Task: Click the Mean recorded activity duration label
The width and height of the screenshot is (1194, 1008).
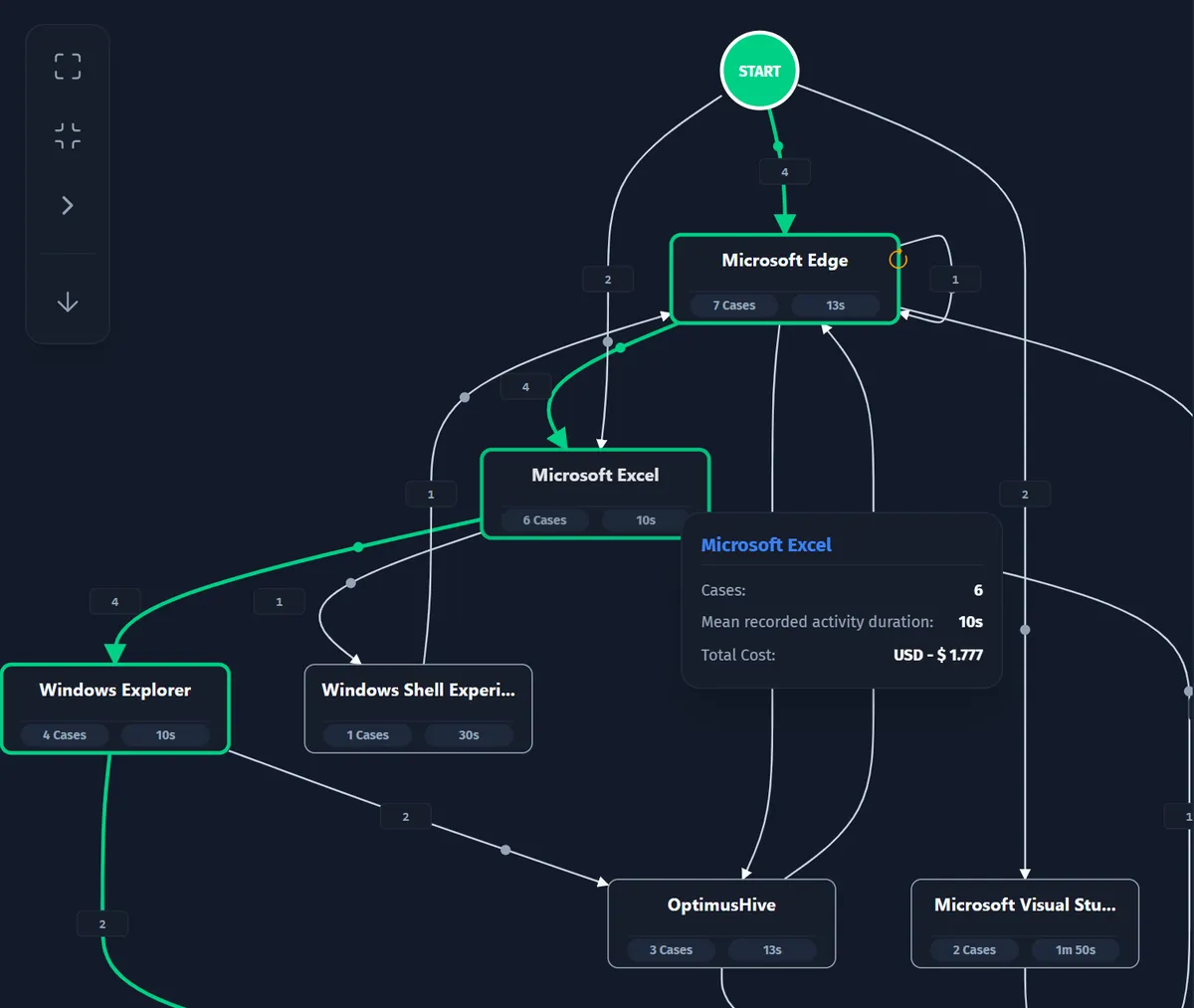Action: click(817, 622)
